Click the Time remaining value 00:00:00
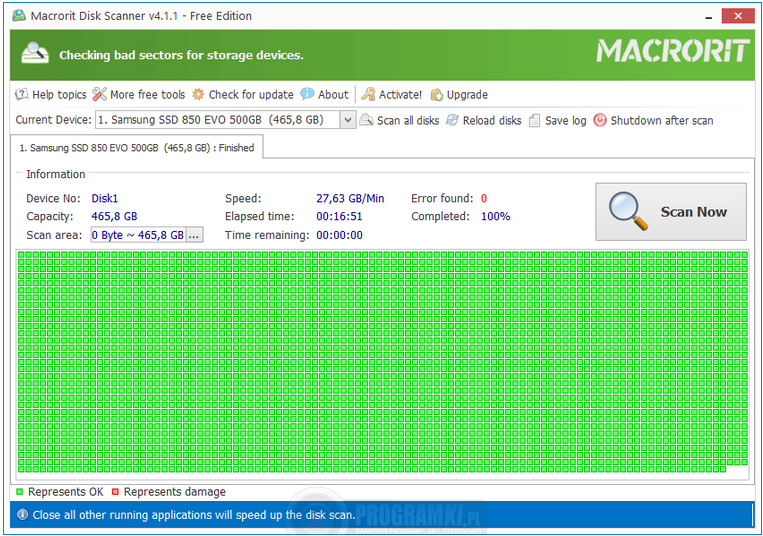This screenshot has height=536, width=763. [x=339, y=235]
